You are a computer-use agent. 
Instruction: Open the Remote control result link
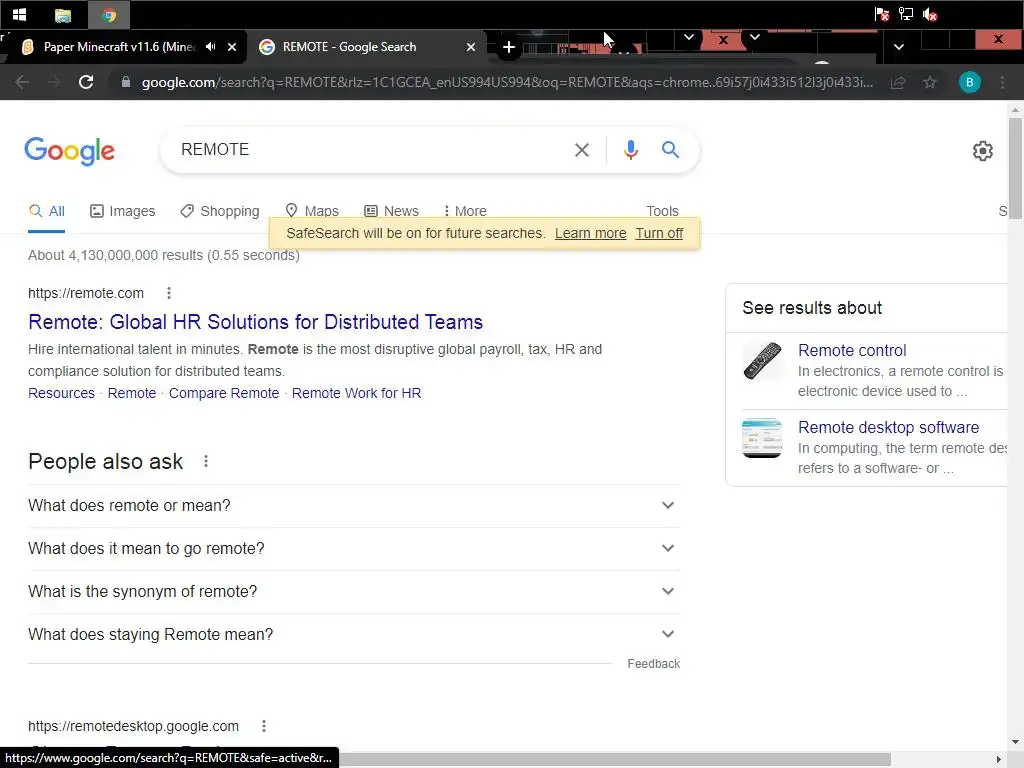[852, 351]
